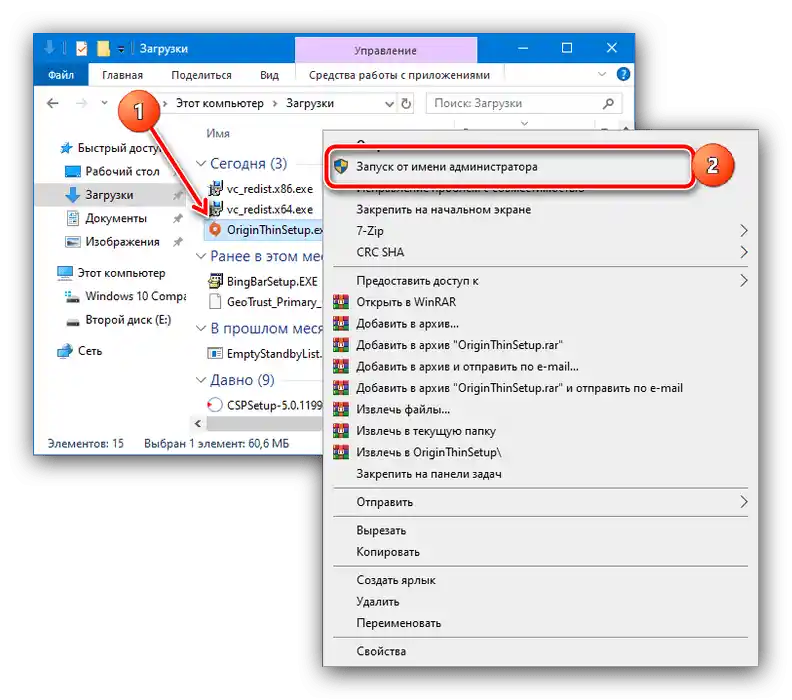Switch to the Главная ribbon tab

pos(122,75)
